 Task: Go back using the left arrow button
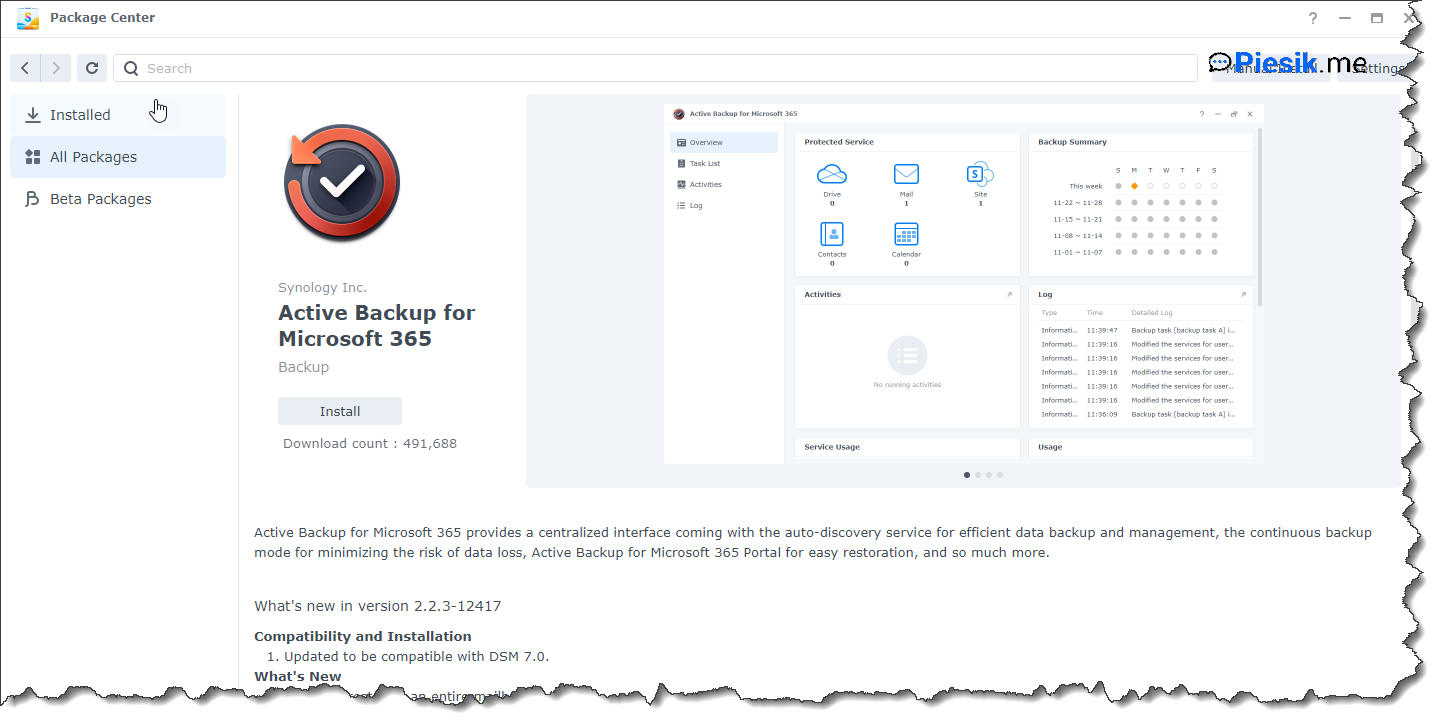point(25,68)
